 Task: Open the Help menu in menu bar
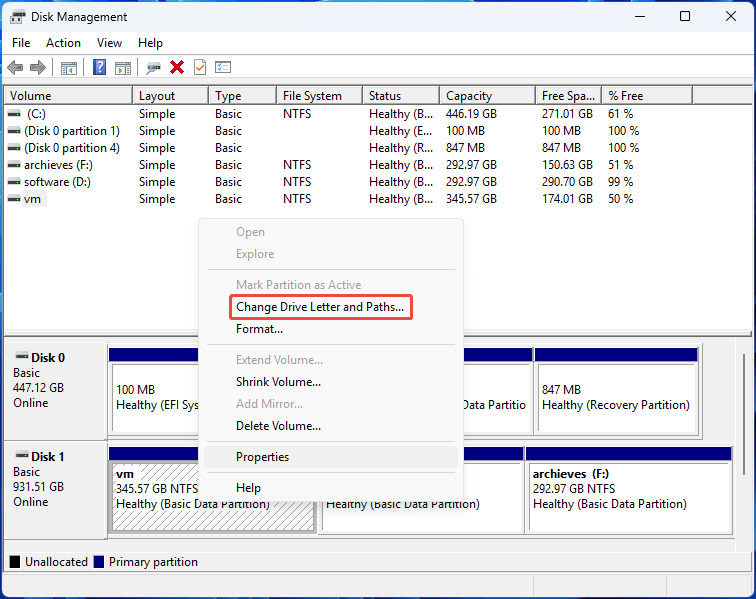point(150,43)
